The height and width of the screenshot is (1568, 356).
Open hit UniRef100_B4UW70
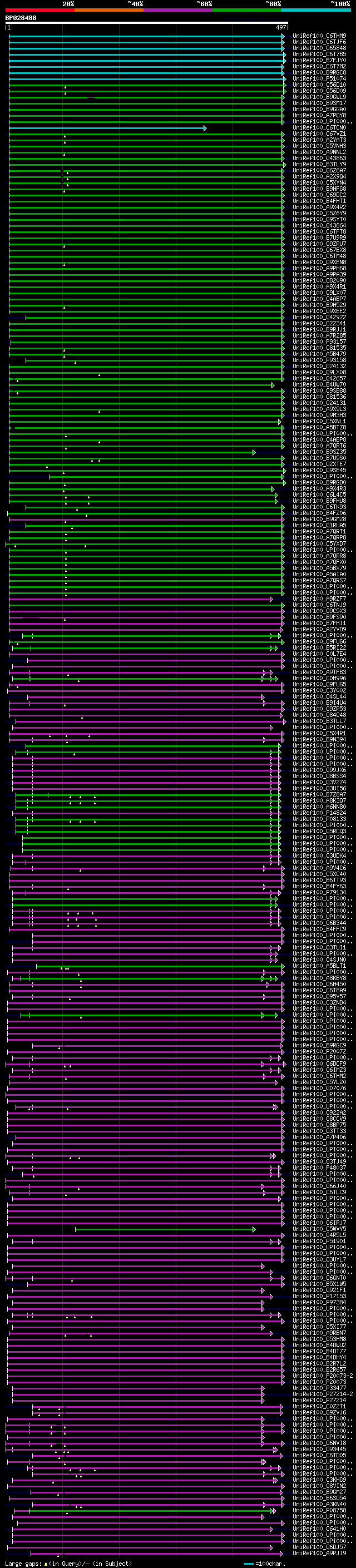click(319, 385)
